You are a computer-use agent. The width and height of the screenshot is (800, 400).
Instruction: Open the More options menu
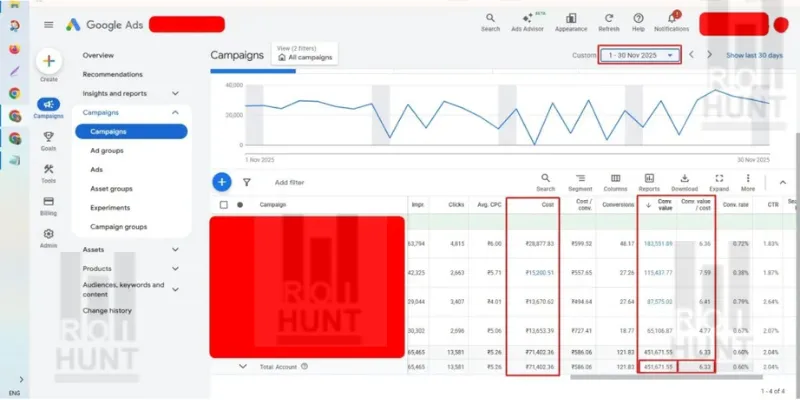(747, 182)
